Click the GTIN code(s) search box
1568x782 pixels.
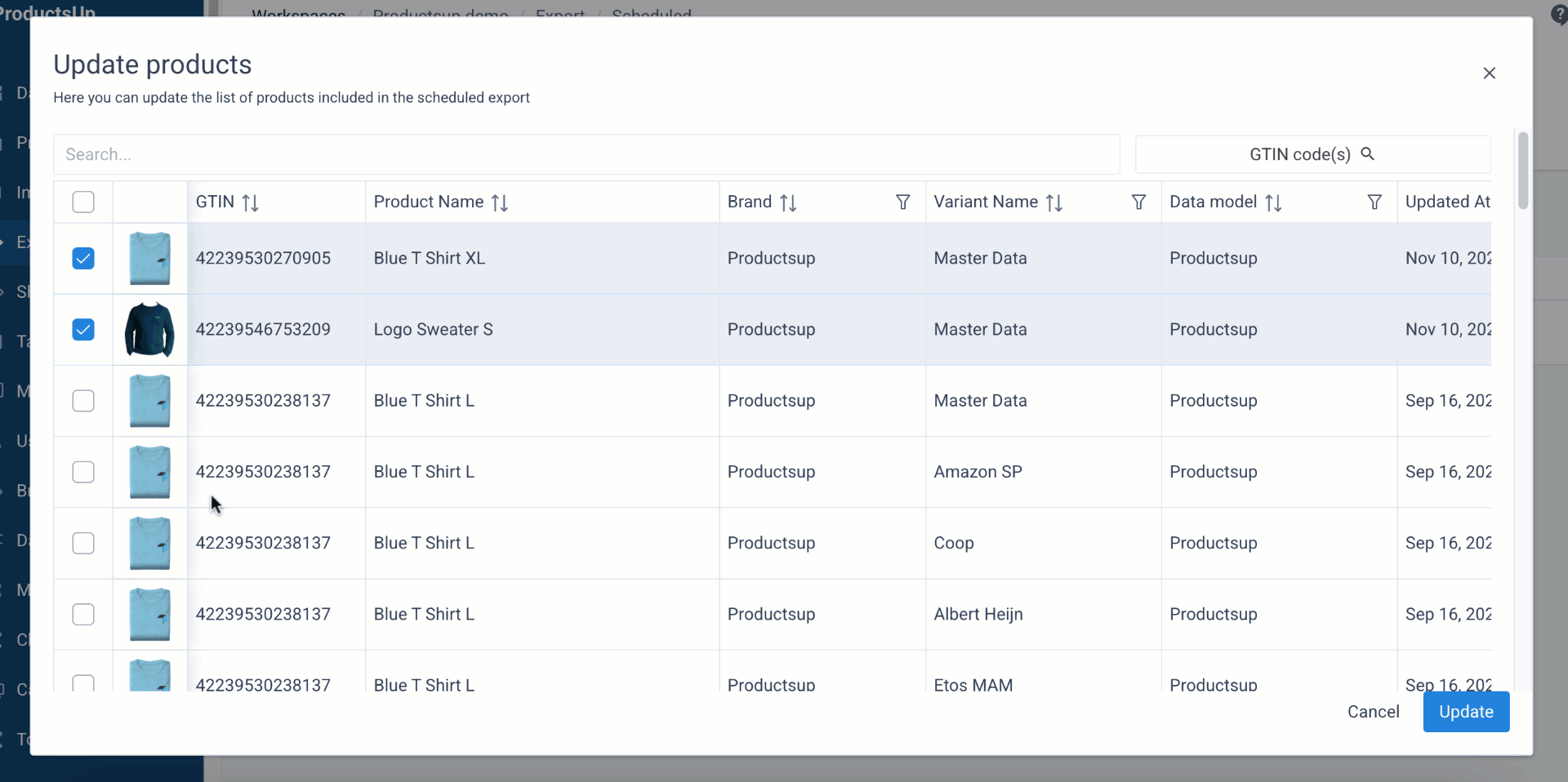[1312, 154]
